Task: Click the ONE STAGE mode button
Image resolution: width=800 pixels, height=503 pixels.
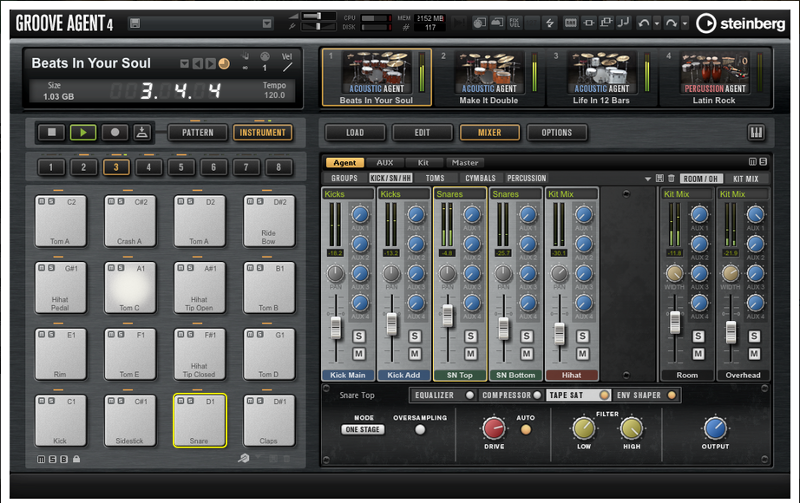Action: pos(363,430)
